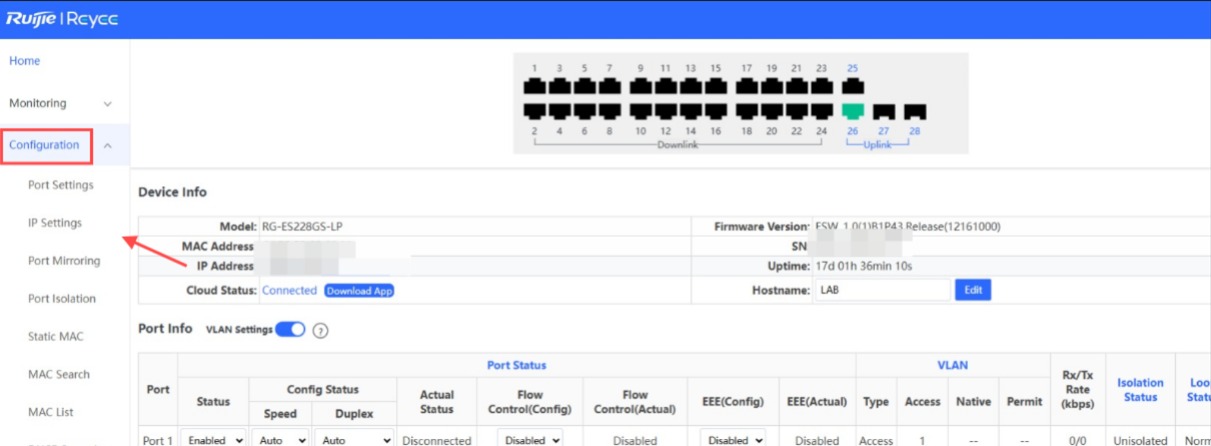
Task: Select SFP port 28 icon
Action: point(914,111)
